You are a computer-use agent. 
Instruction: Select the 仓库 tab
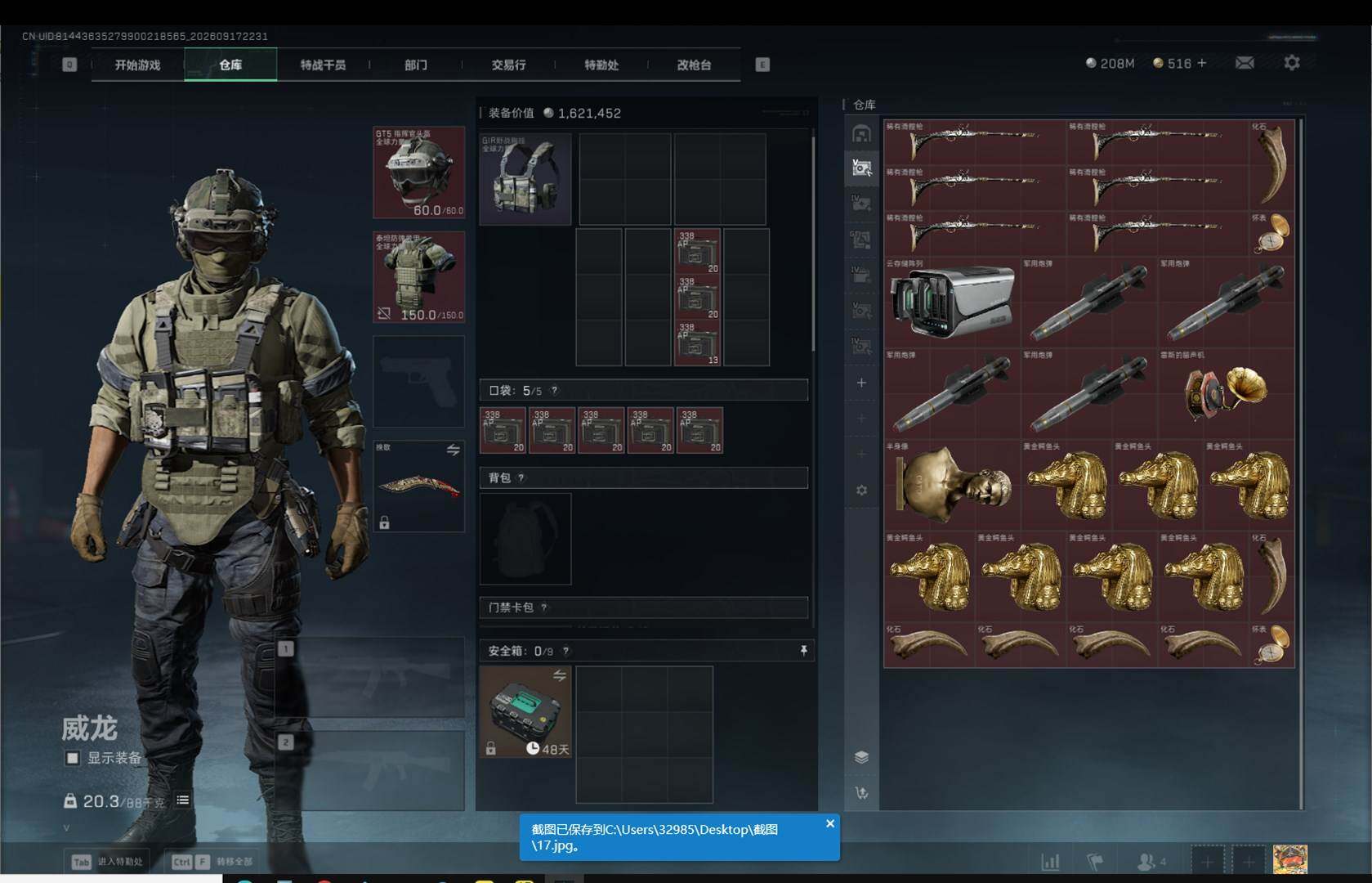pos(230,65)
